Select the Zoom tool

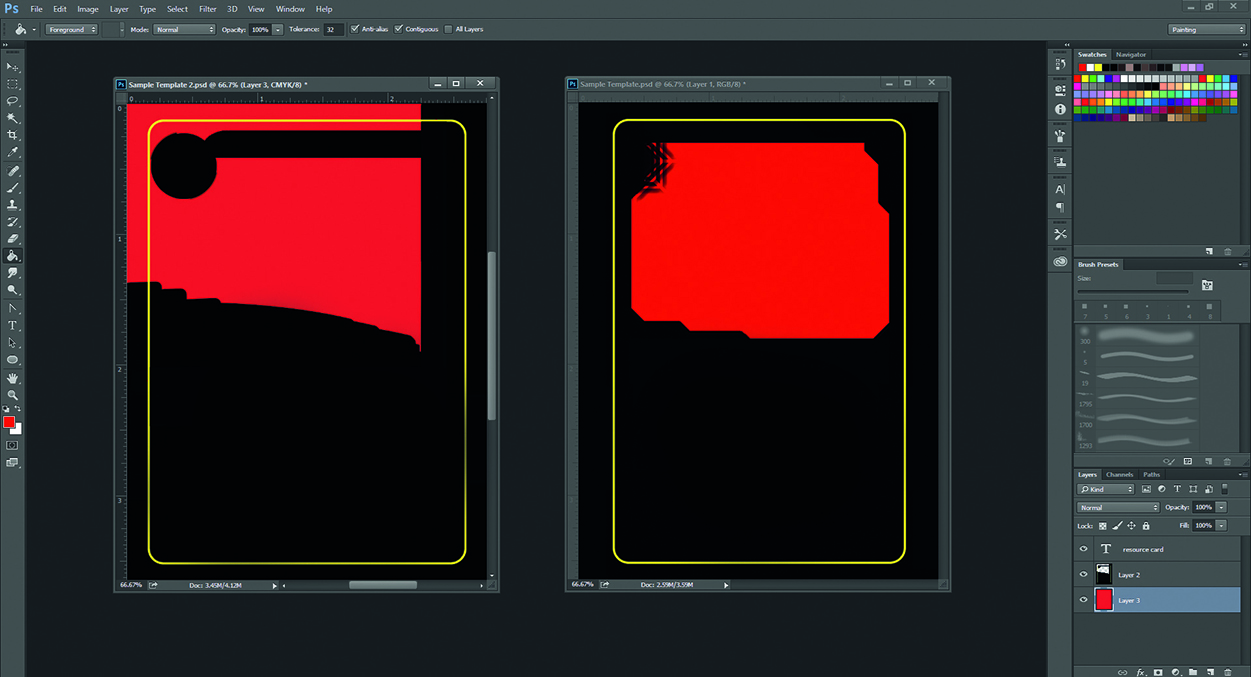pyautogui.click(x=13, y=396)
